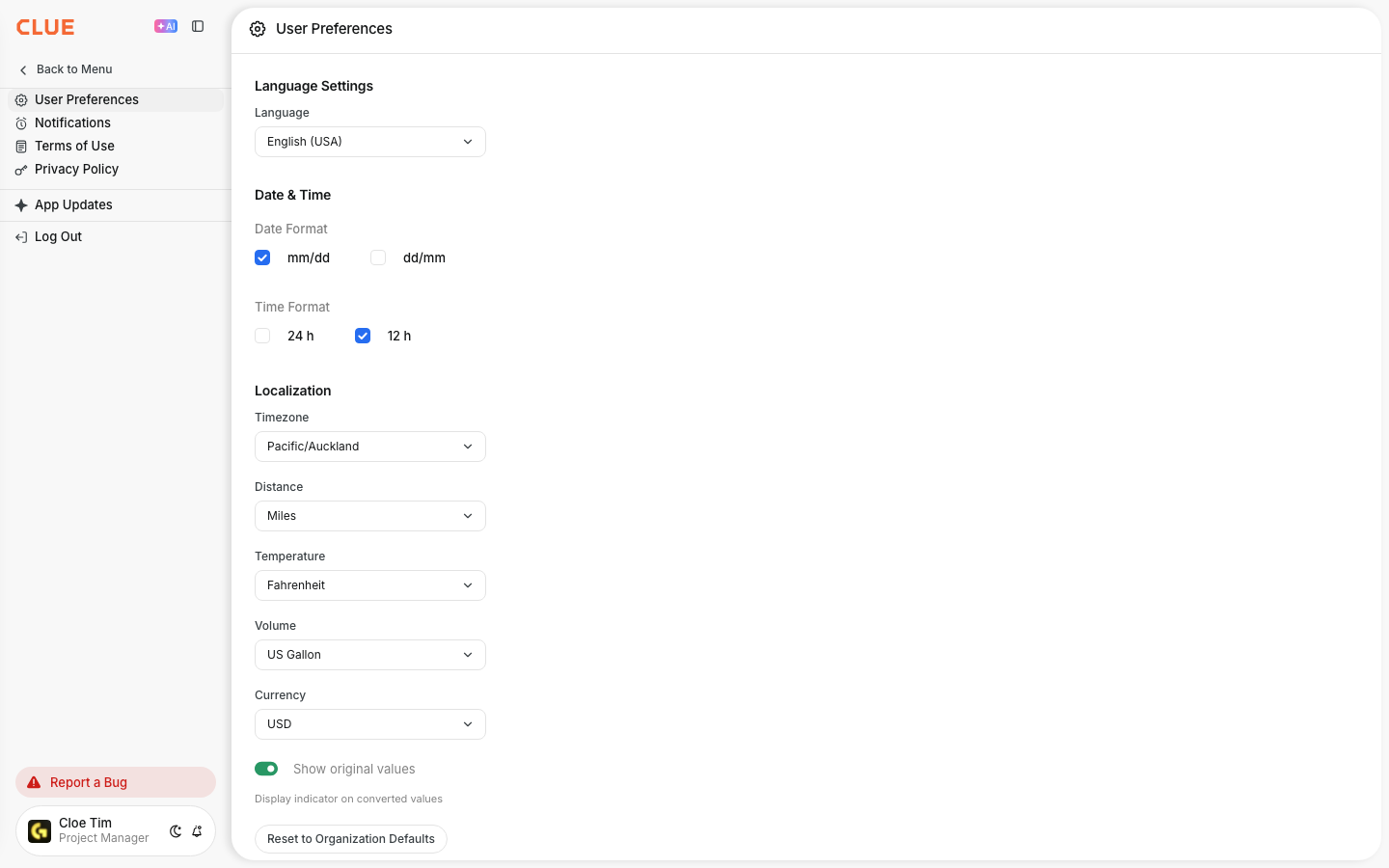Disable the Show original values toggle

pyautogui.click(x=266, y=769)
